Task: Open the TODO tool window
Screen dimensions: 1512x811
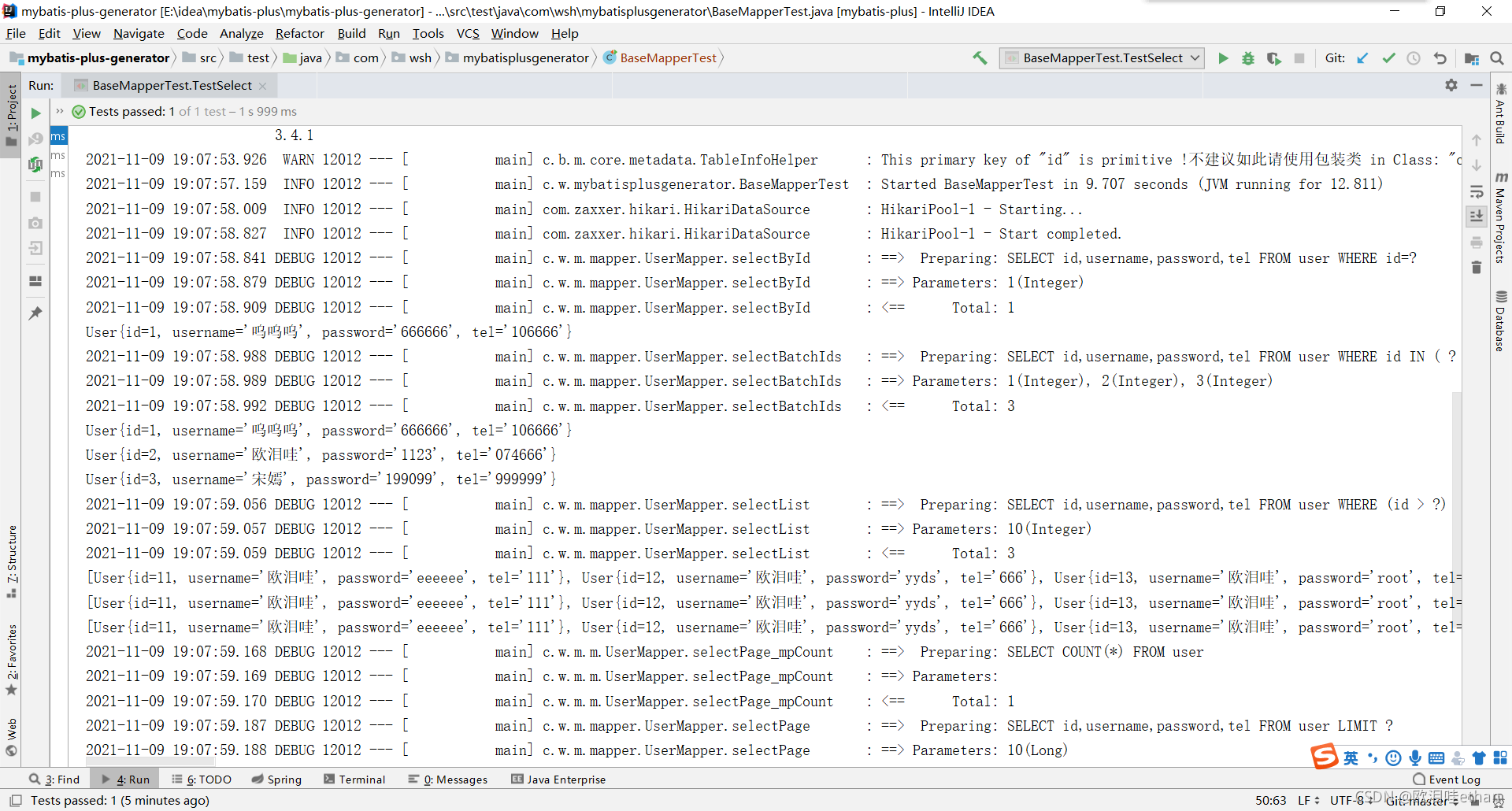Action: click(202, 780)
